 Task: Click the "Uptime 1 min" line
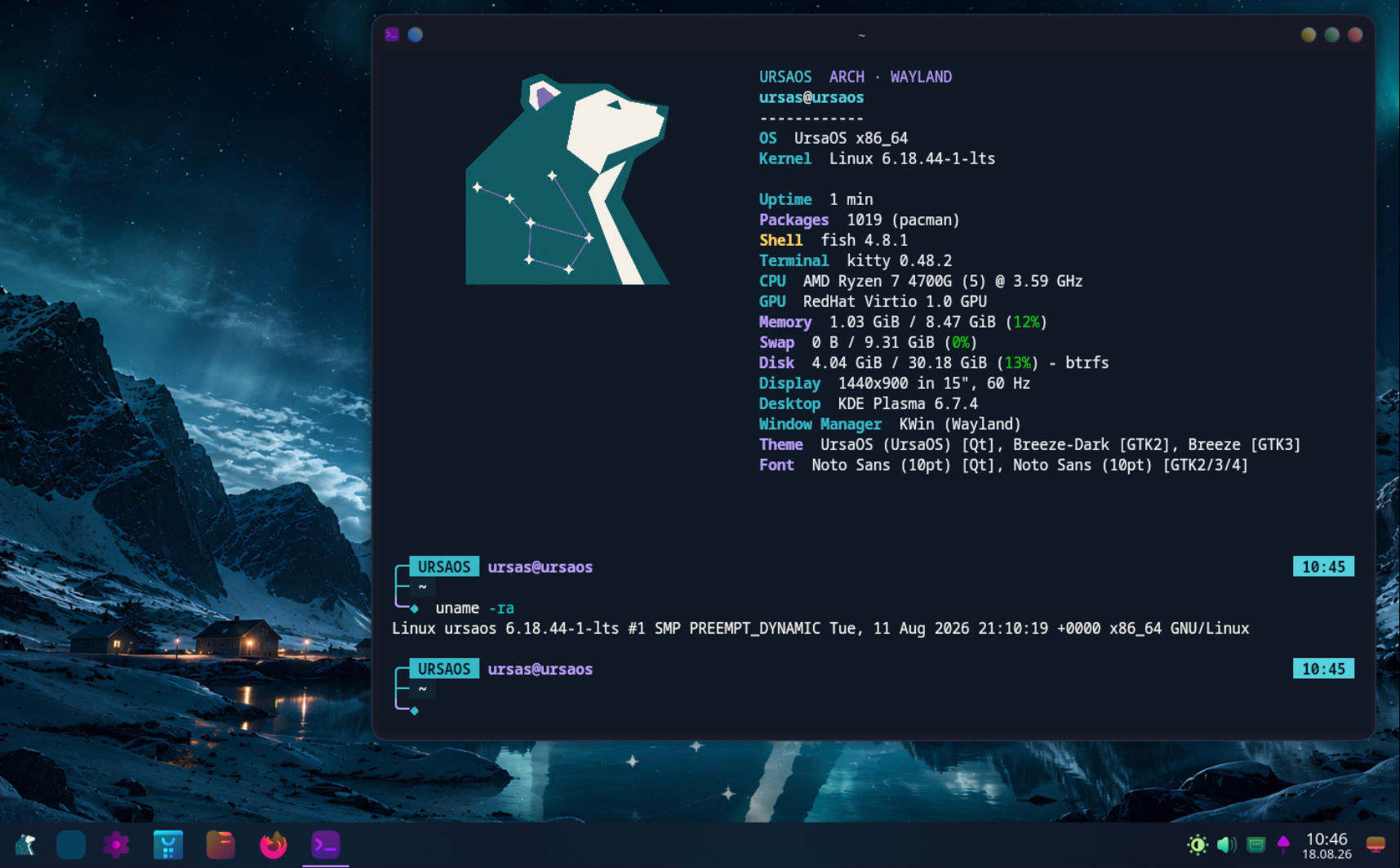(x=816, y=199)
